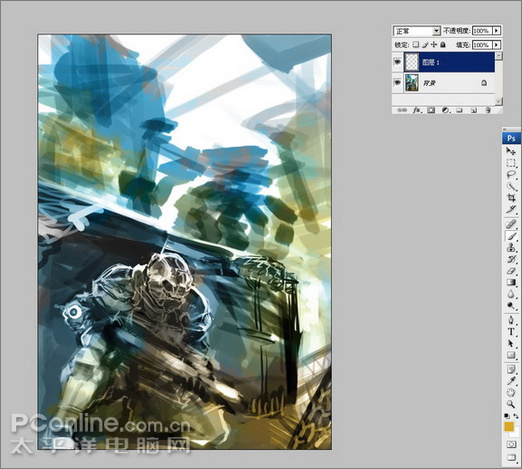Select the 背景 layer name
Image resolution: width=522 pixels, height=469 pixels.
(x=429, y=83)
